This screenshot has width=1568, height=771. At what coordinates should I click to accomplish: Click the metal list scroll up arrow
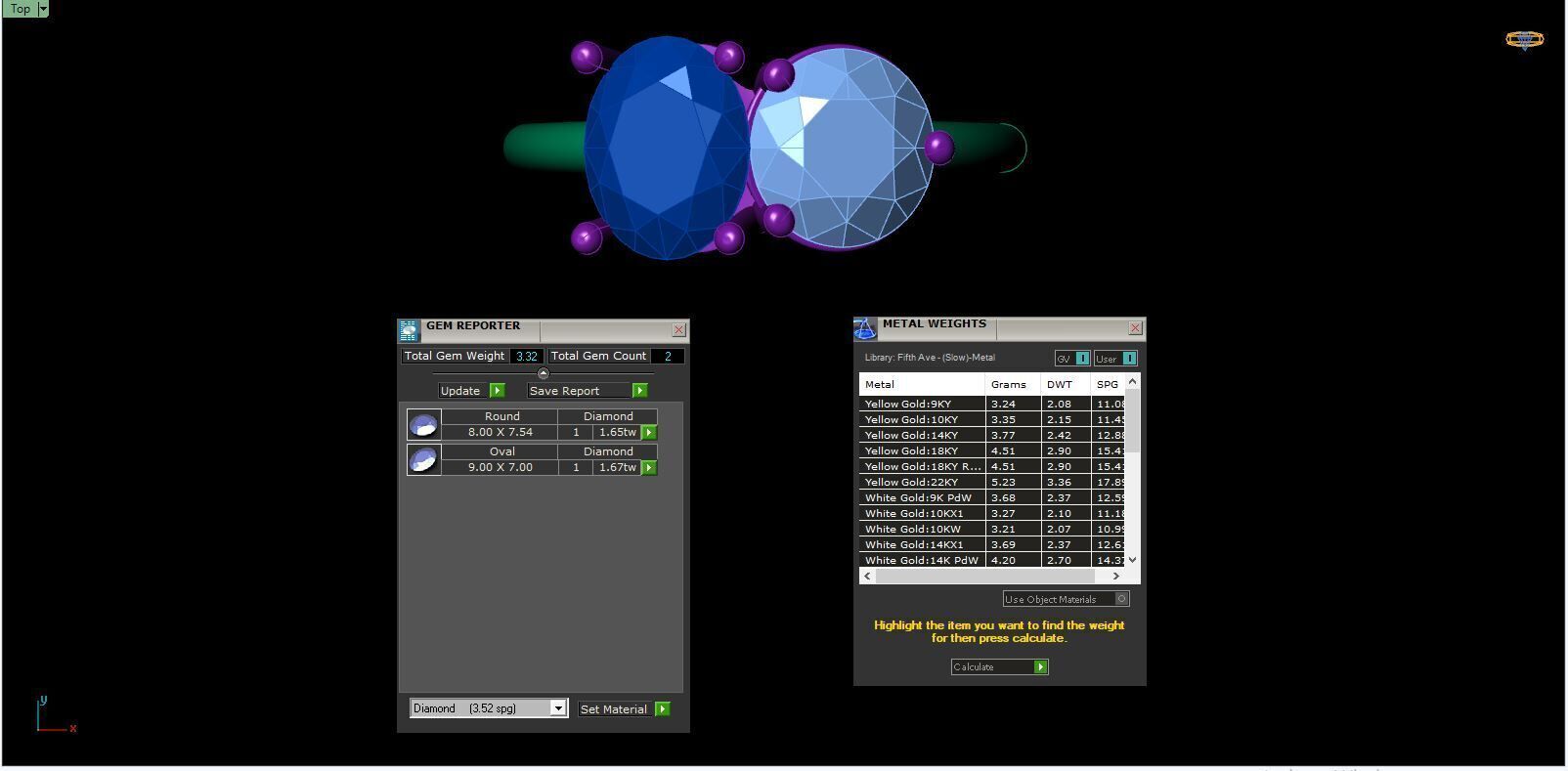[1133, 381]
